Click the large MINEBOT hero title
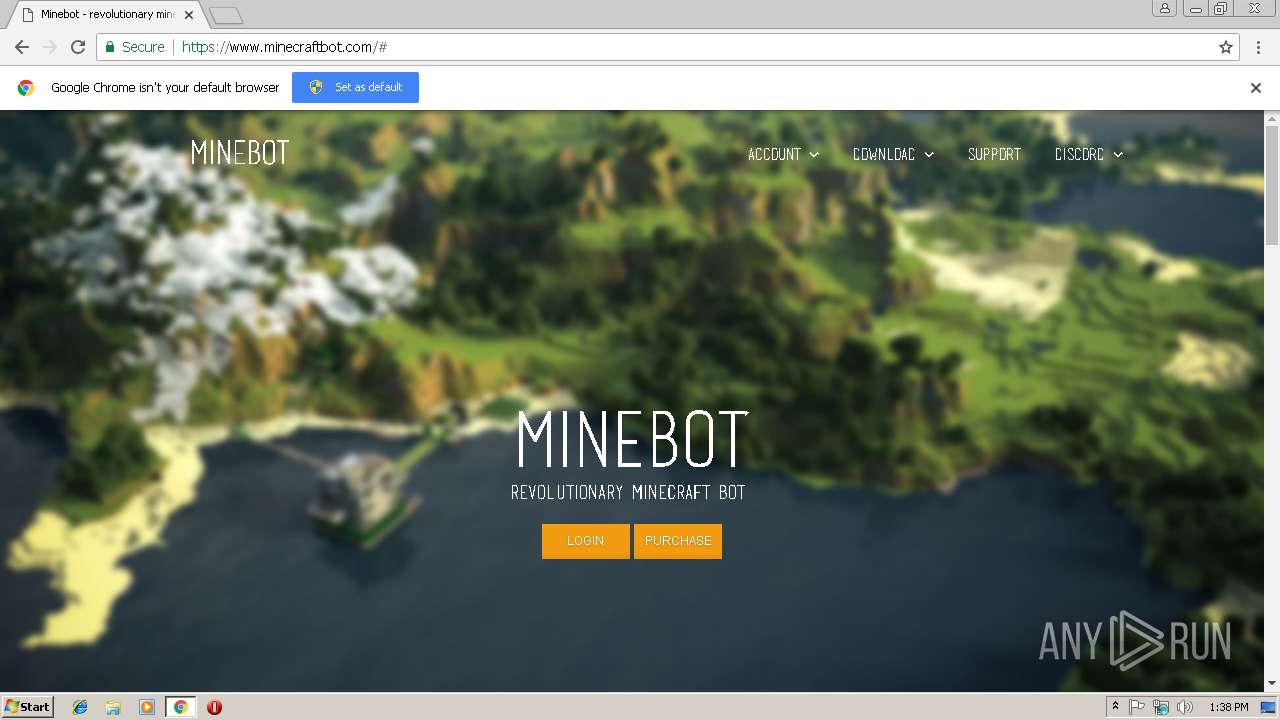Image resolution: width=1280 pixels, height=720 pixels. click(632, 439)
